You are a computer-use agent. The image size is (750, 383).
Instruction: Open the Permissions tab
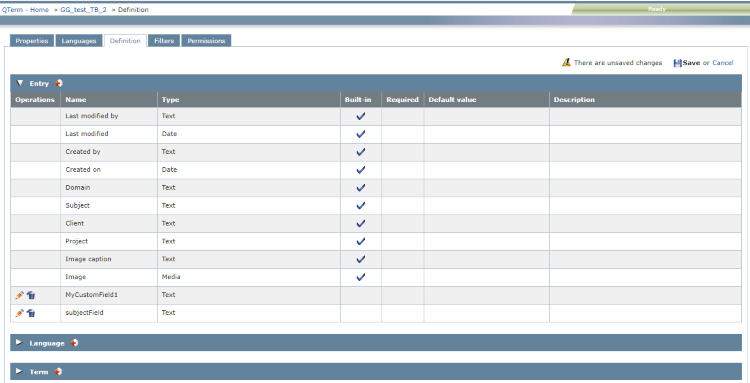point(206,41)
